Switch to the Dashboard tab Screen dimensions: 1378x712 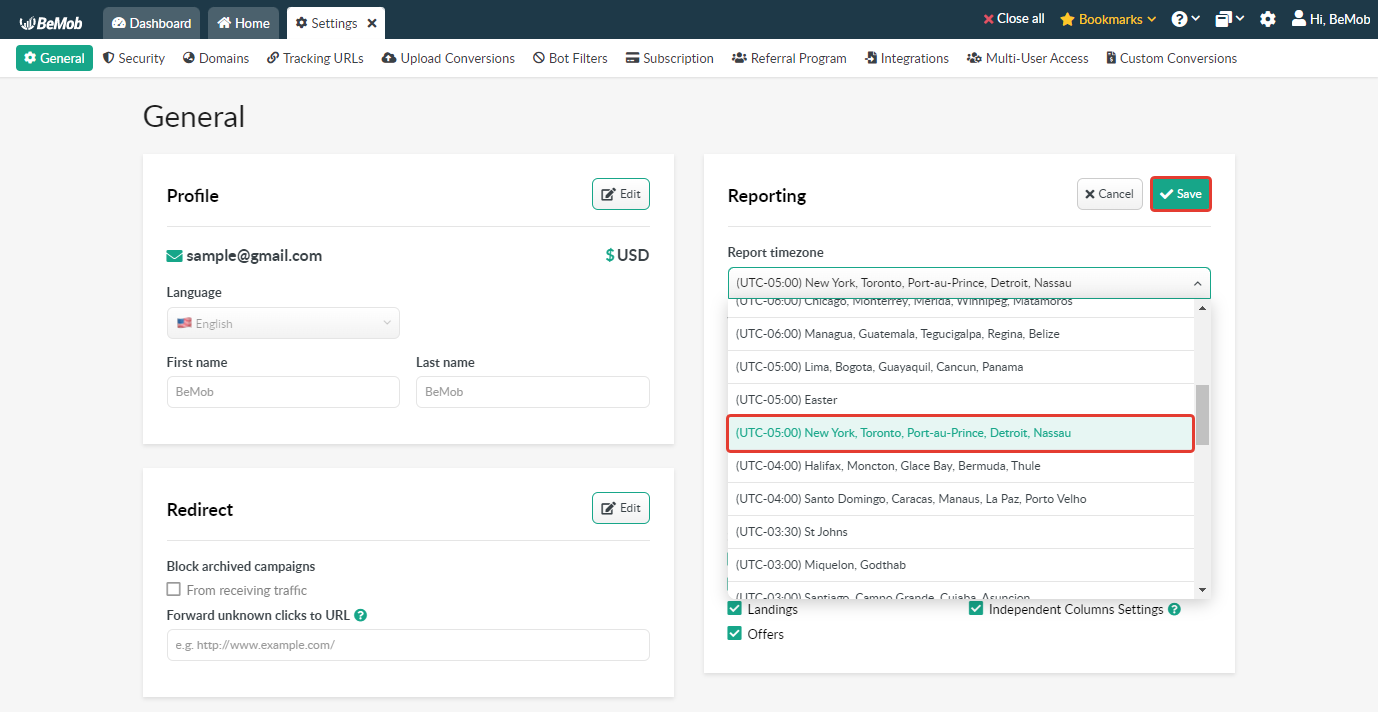pyautogui.click(x=151, y=23)
